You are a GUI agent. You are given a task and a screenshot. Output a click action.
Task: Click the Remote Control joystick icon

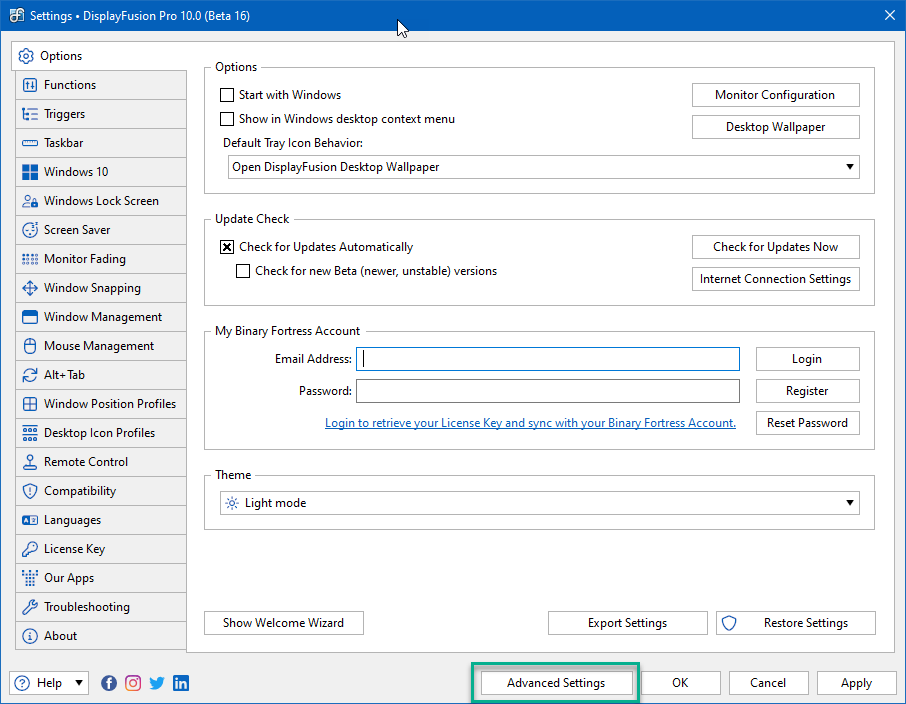pos(29,462)
